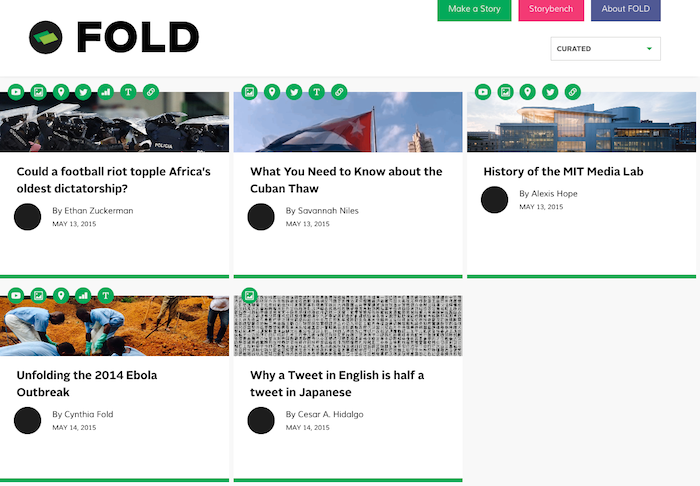Click the Make a Story button
Screen dimensions: 700x486
click(474, 10)
